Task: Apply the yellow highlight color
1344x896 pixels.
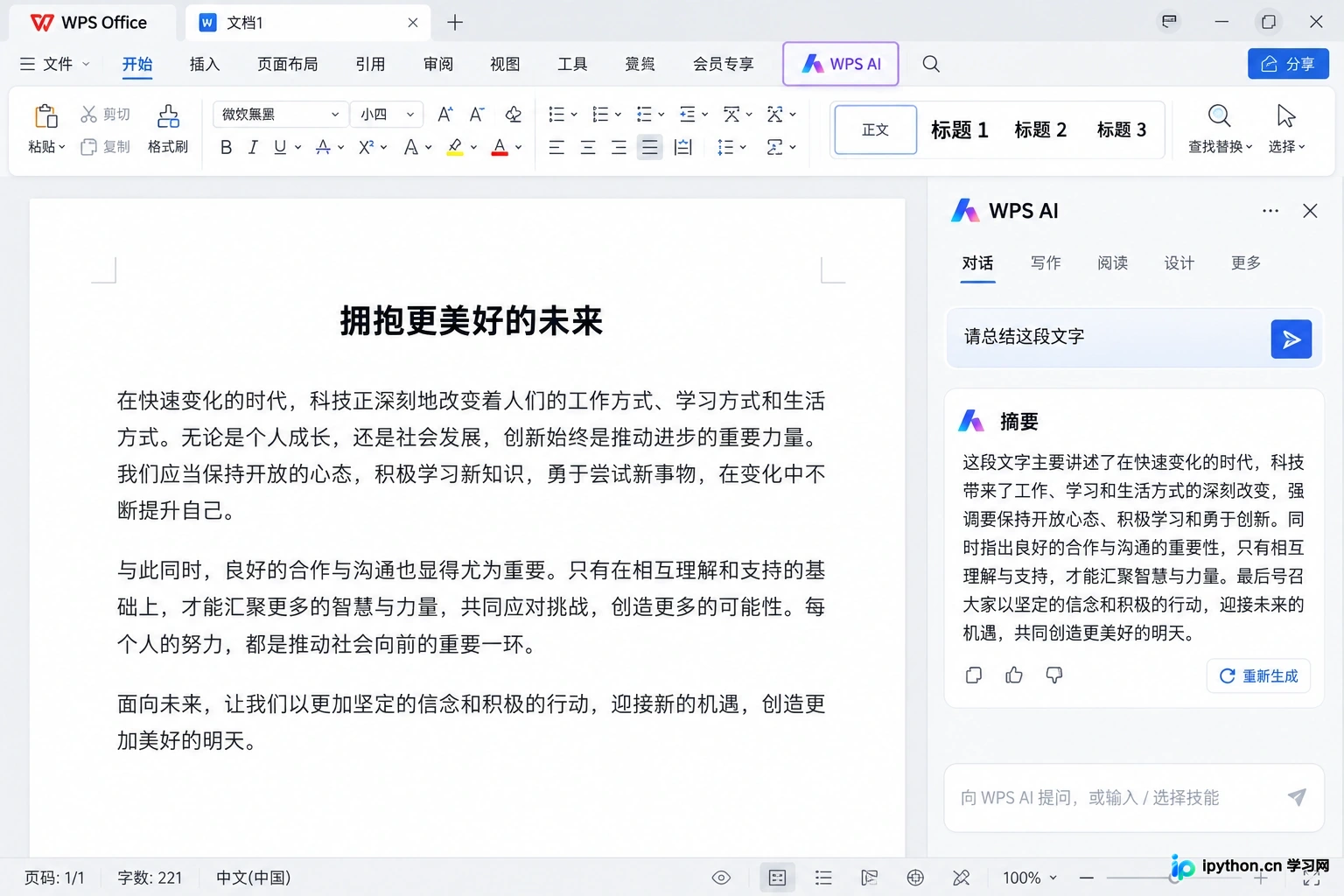Action: (455, 148)
